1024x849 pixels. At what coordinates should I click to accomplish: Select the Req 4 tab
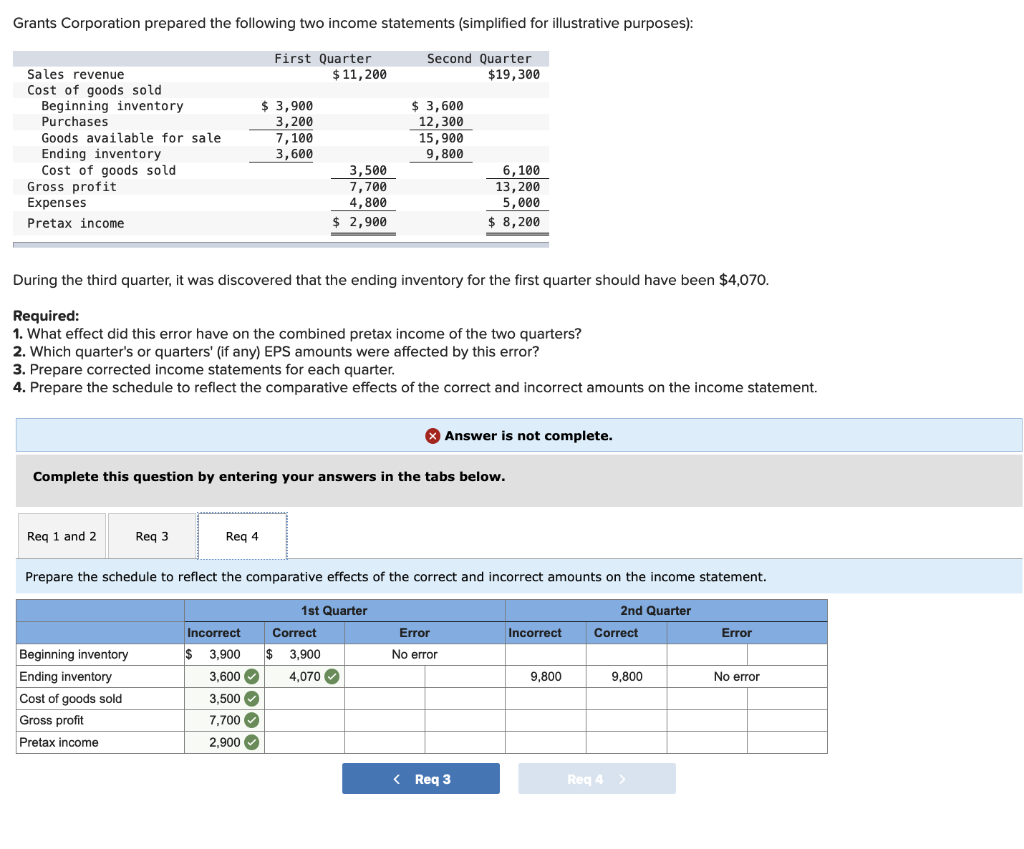242,536
